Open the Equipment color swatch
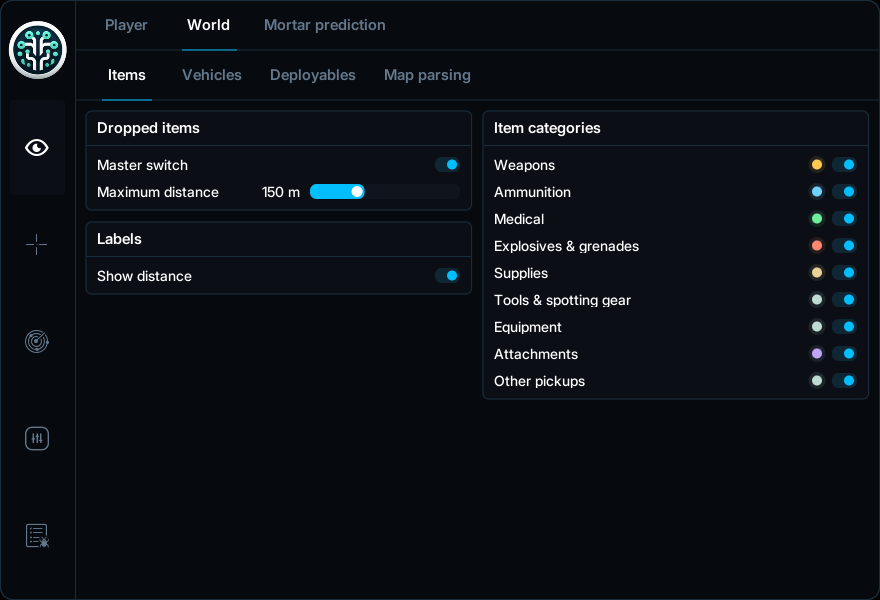Viewport: 880px width, 600px height. tap(817, 327)
